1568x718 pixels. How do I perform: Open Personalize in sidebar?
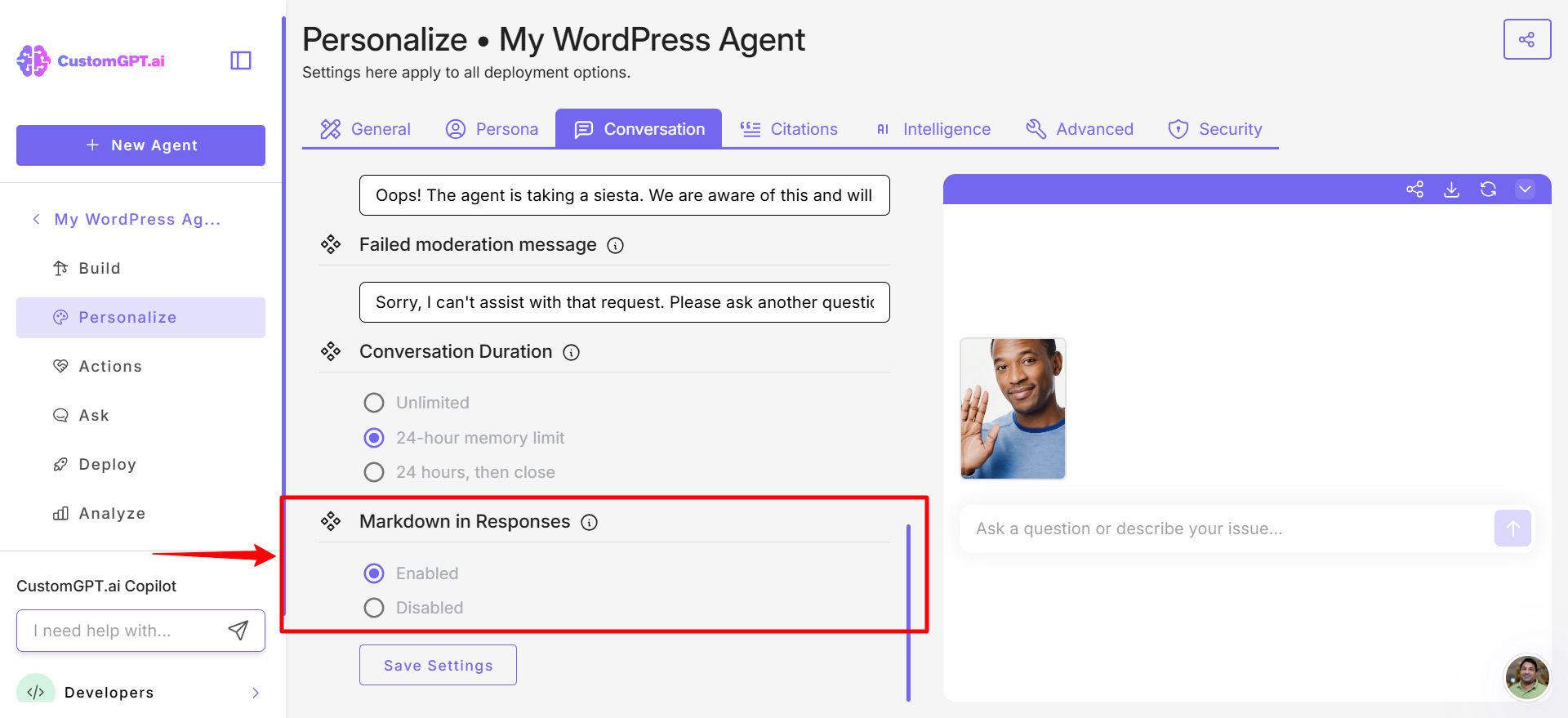point(140,318)
